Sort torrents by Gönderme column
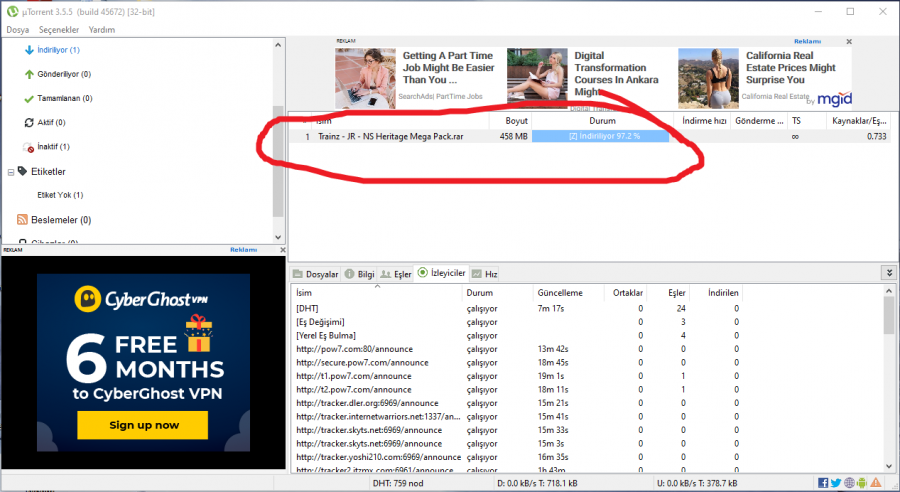Viewport: 900px width, 492px height. click(x=759, y=121)
